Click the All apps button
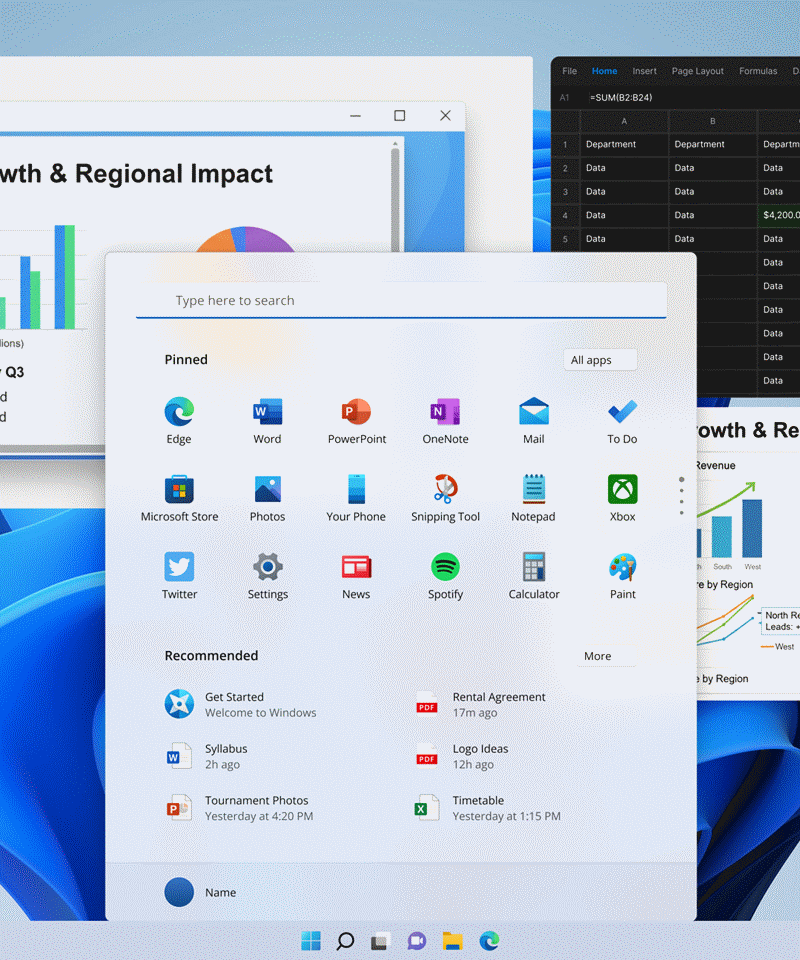Viewport: 800px width, 960px height. (x=600, y=360)
